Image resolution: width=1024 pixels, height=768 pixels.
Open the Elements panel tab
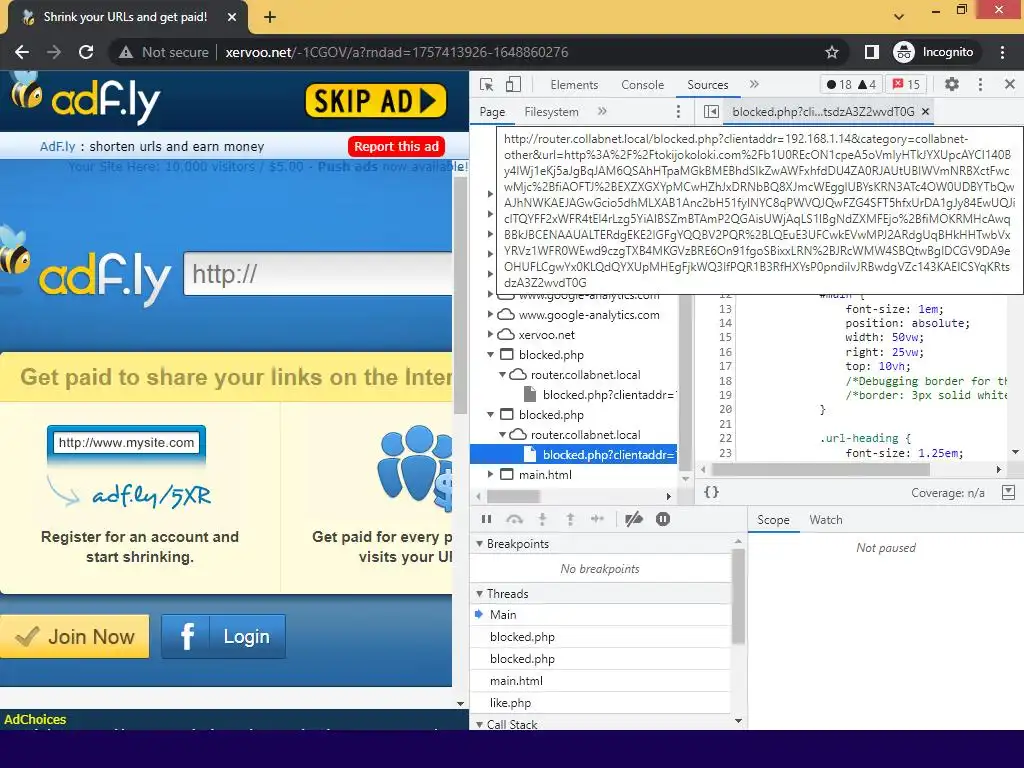pos(574,85)
